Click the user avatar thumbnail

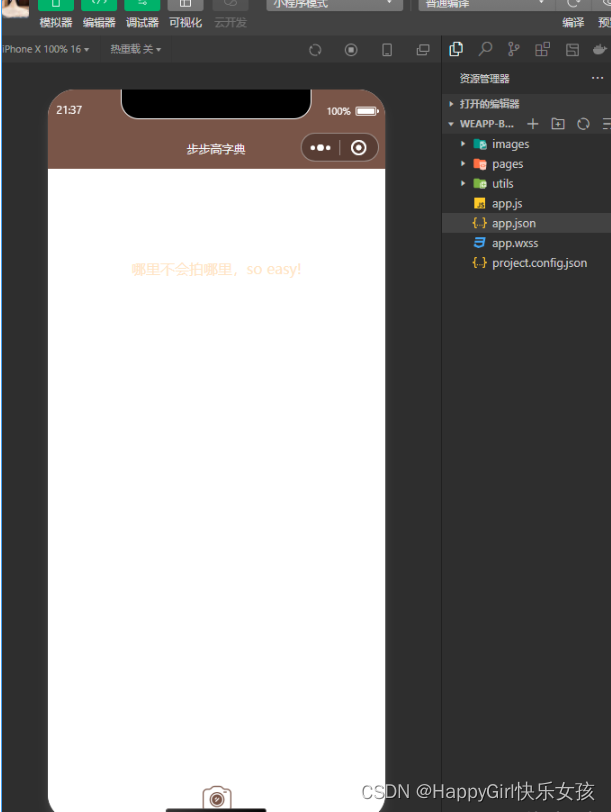[14, 7]
